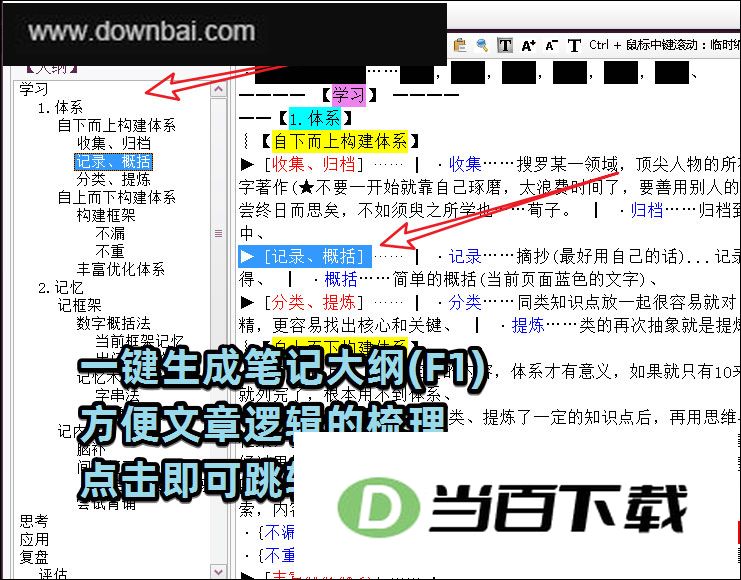
Task: Select 不漏 outline node
Action: click(x=110, y=233)
